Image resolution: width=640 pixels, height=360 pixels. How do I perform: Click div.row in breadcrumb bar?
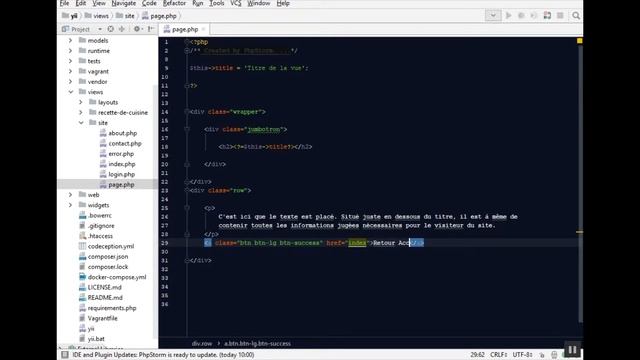(x=202, y=343)
